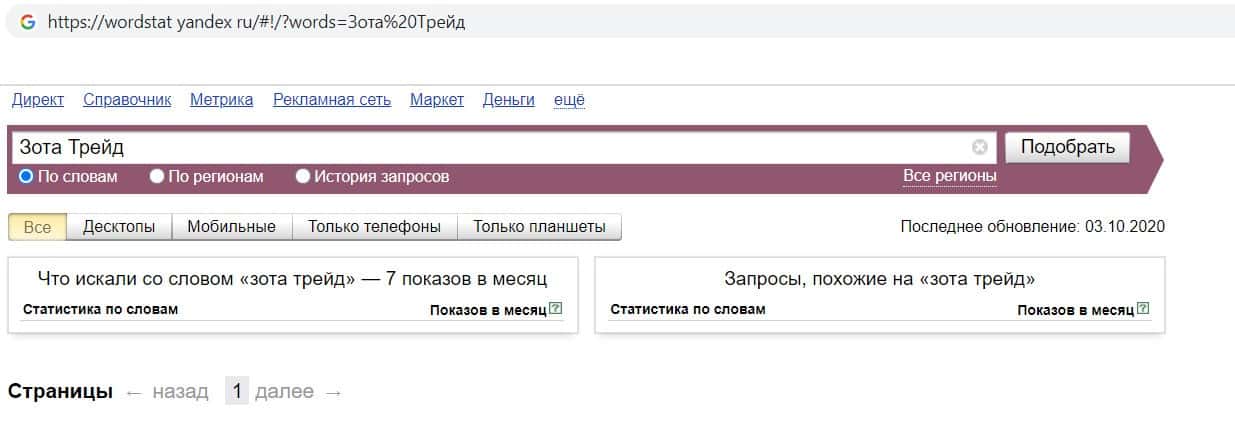Expand the «ещё» services menu
This screenshot has width=1235, height=429.
(569, 100)
